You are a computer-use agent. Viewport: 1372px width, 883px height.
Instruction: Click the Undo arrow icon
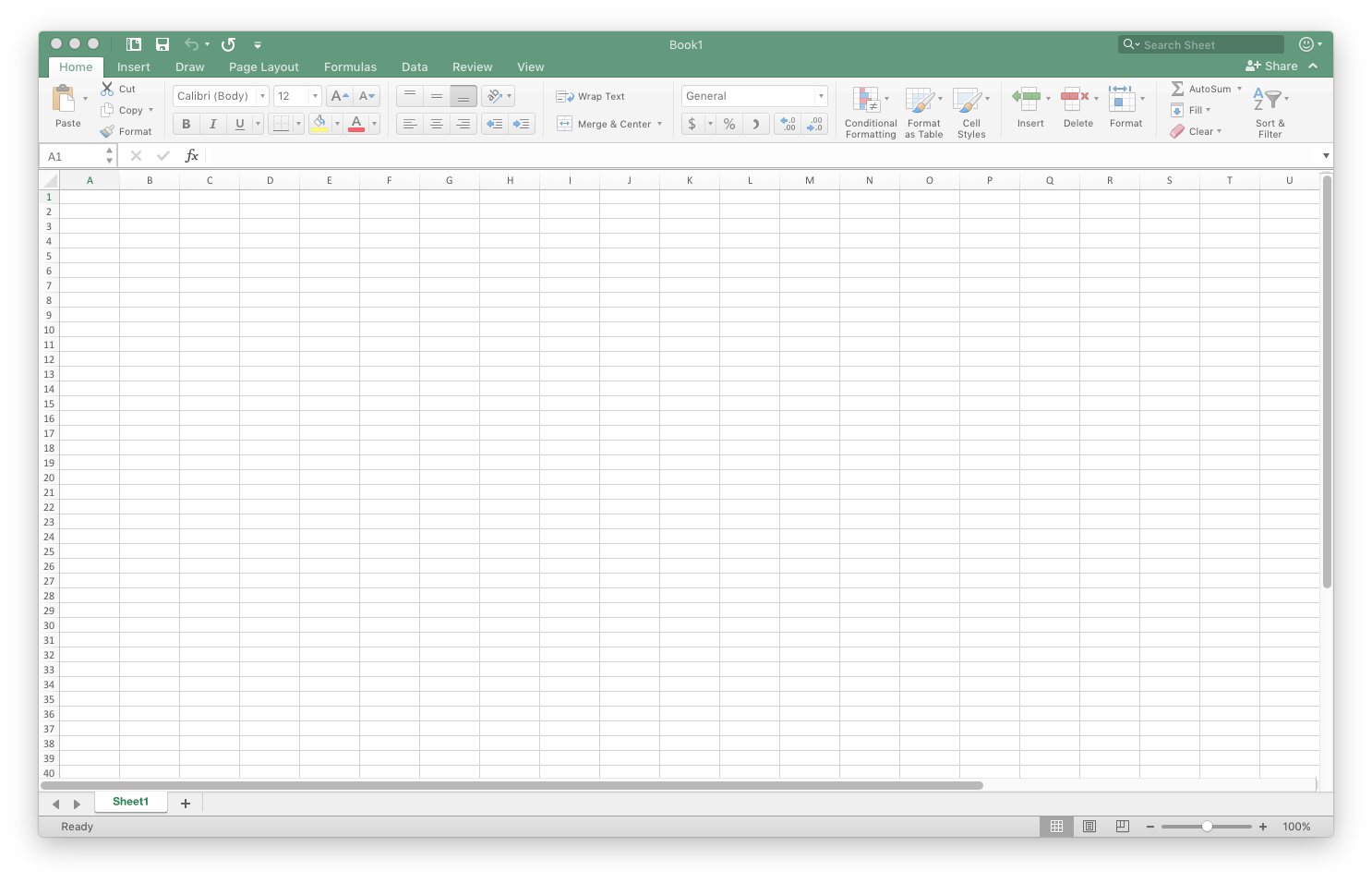point(191,44)
